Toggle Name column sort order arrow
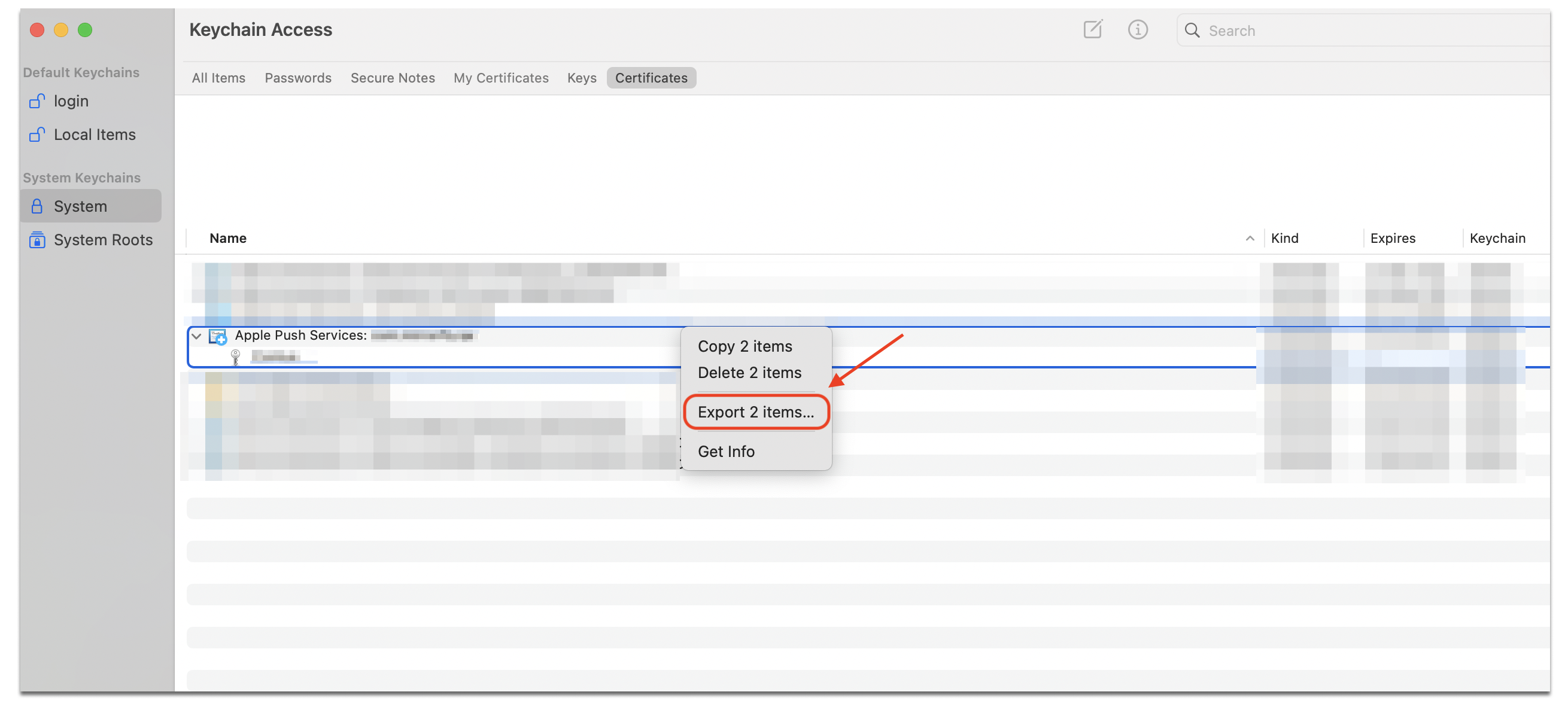The image size is (1568, 701). coord(1249,239)
